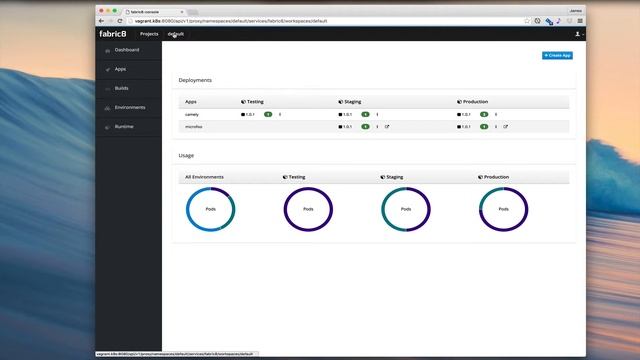Open Environments in the sidebar

click(129, 108)
